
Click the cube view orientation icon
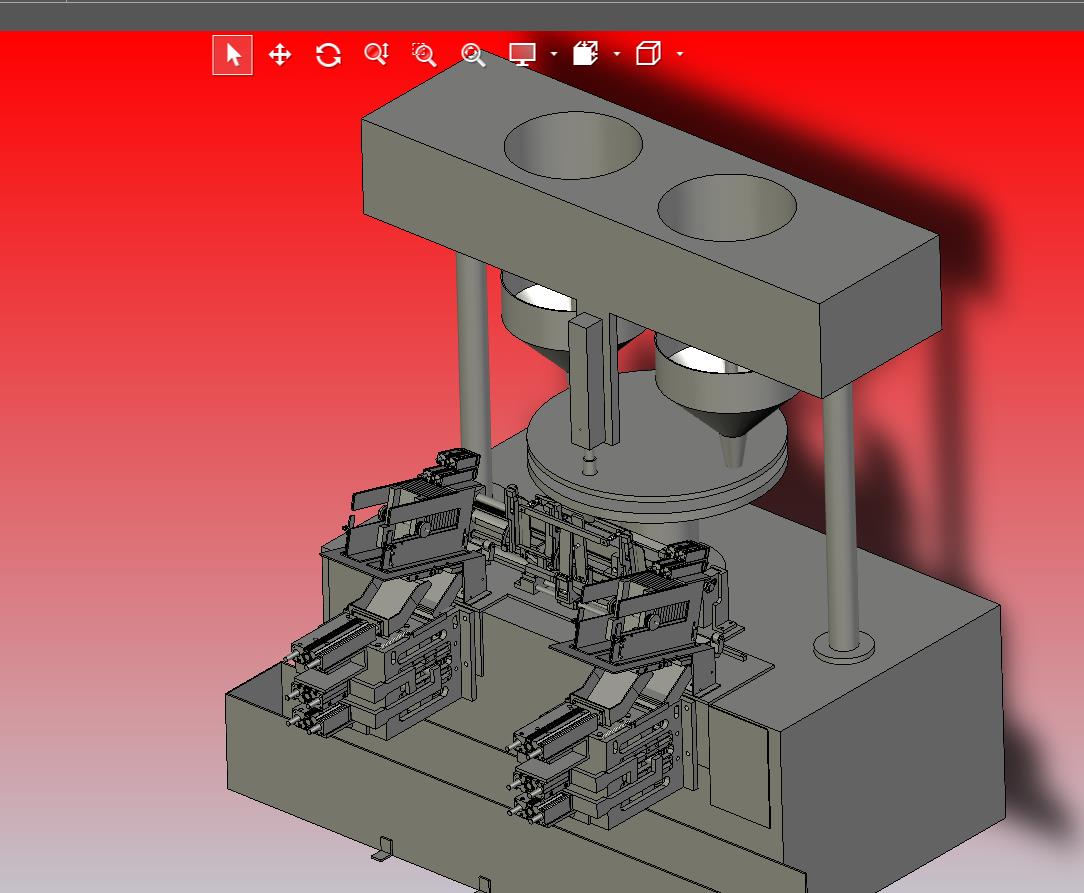648,53
